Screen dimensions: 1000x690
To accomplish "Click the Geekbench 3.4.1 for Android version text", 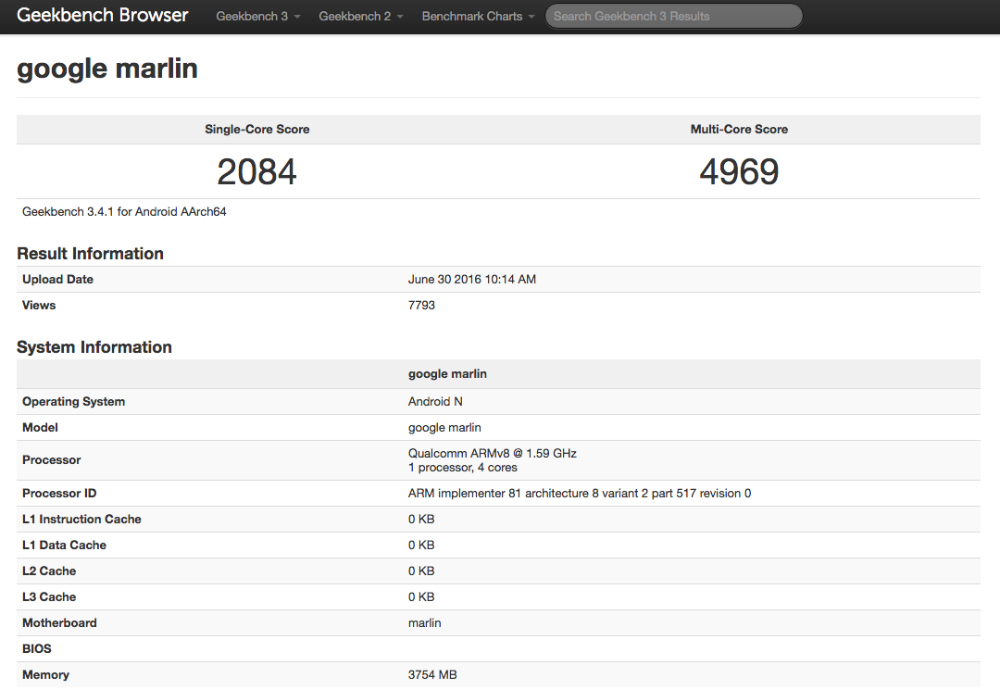I will (124, 212).
